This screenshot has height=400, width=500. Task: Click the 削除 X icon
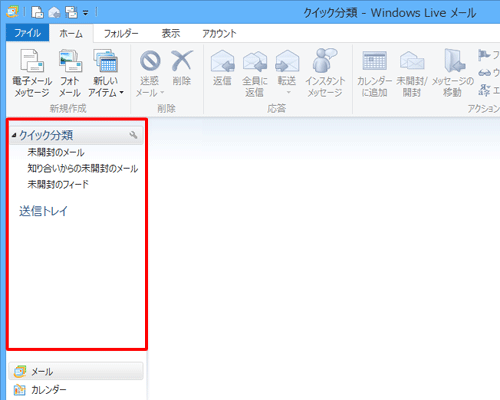(182, 61)
